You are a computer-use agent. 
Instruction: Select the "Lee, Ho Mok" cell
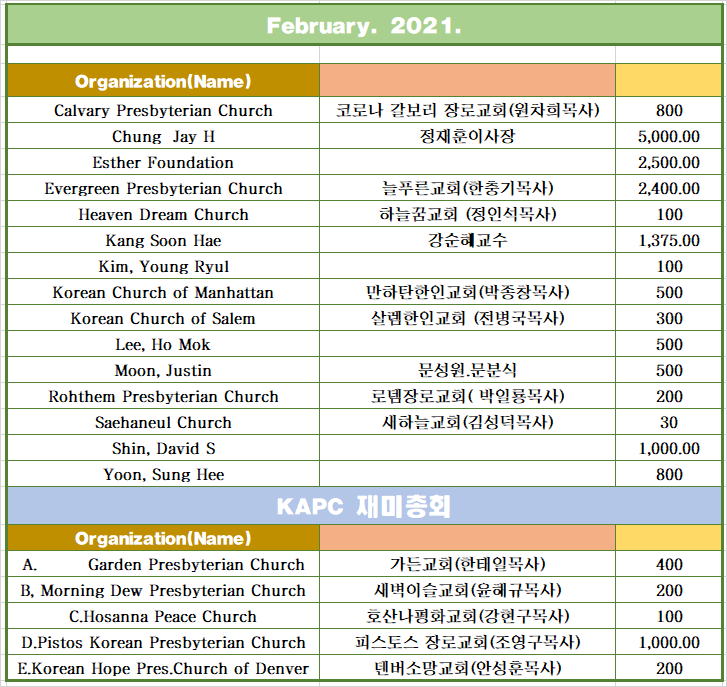163,344
